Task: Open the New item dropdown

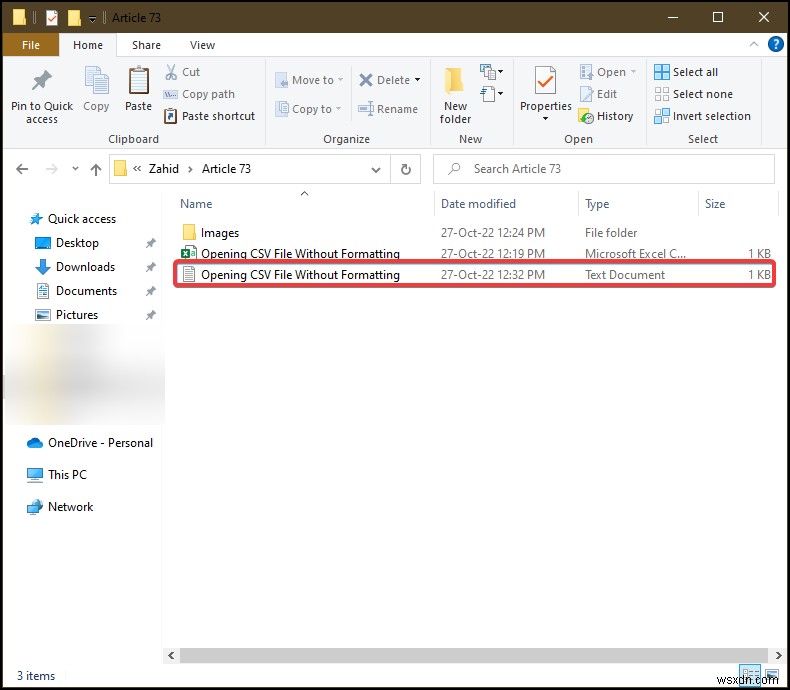Action: coord(491,72)
